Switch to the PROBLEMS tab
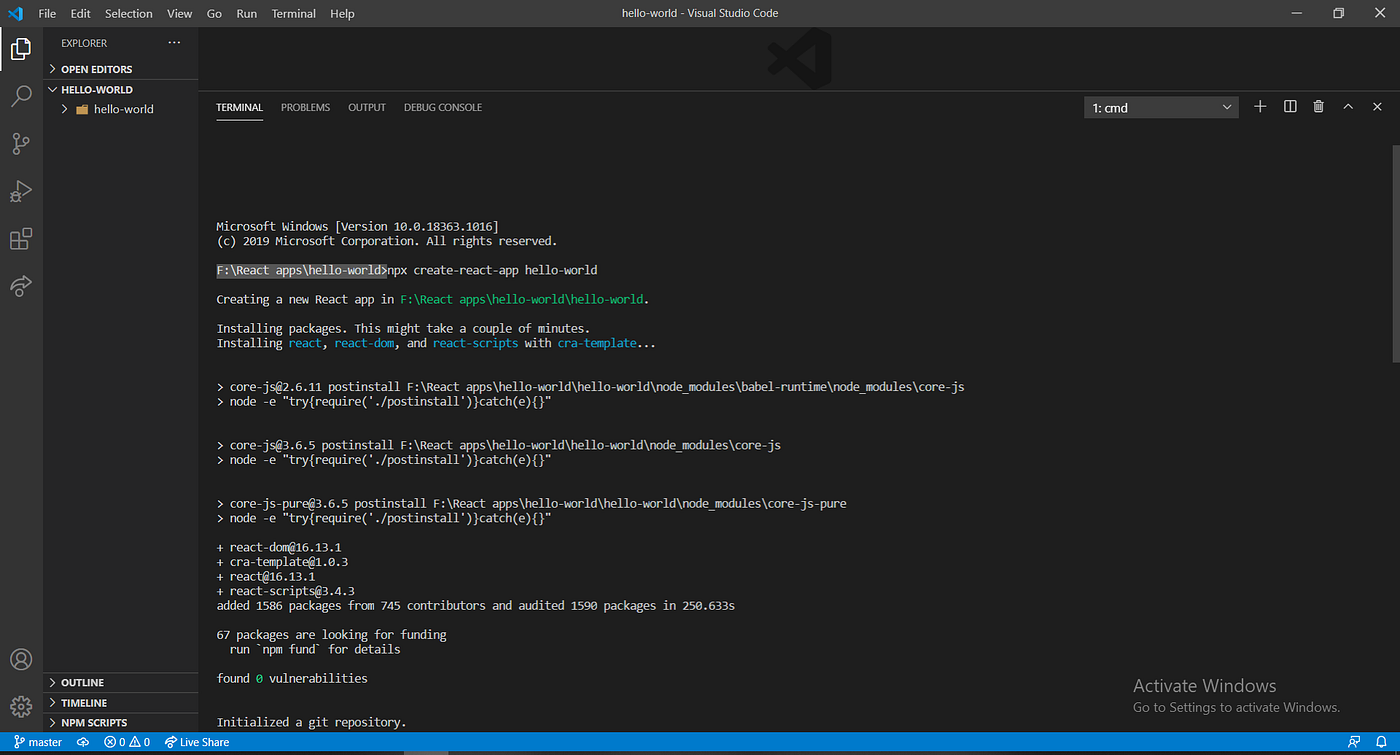The width and height of the screenshot is (1400, 755). 305,107
